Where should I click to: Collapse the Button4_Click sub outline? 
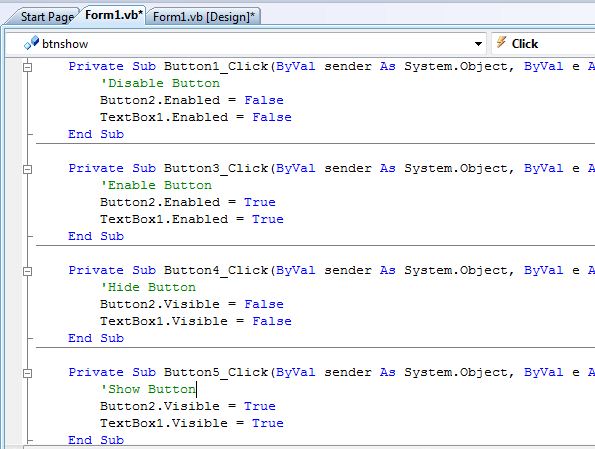coord(27,271)
